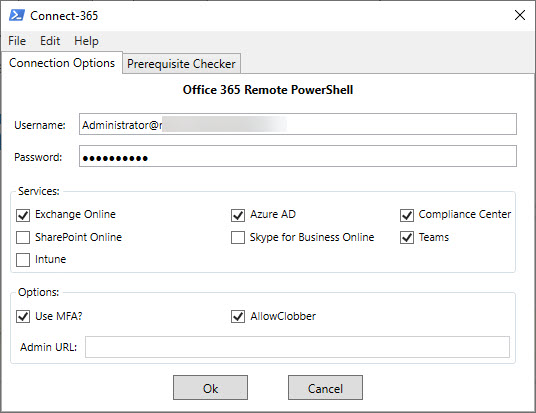This screenshot has height=413, width=536.
Task: Click the Services: group label
Action: 39,191
